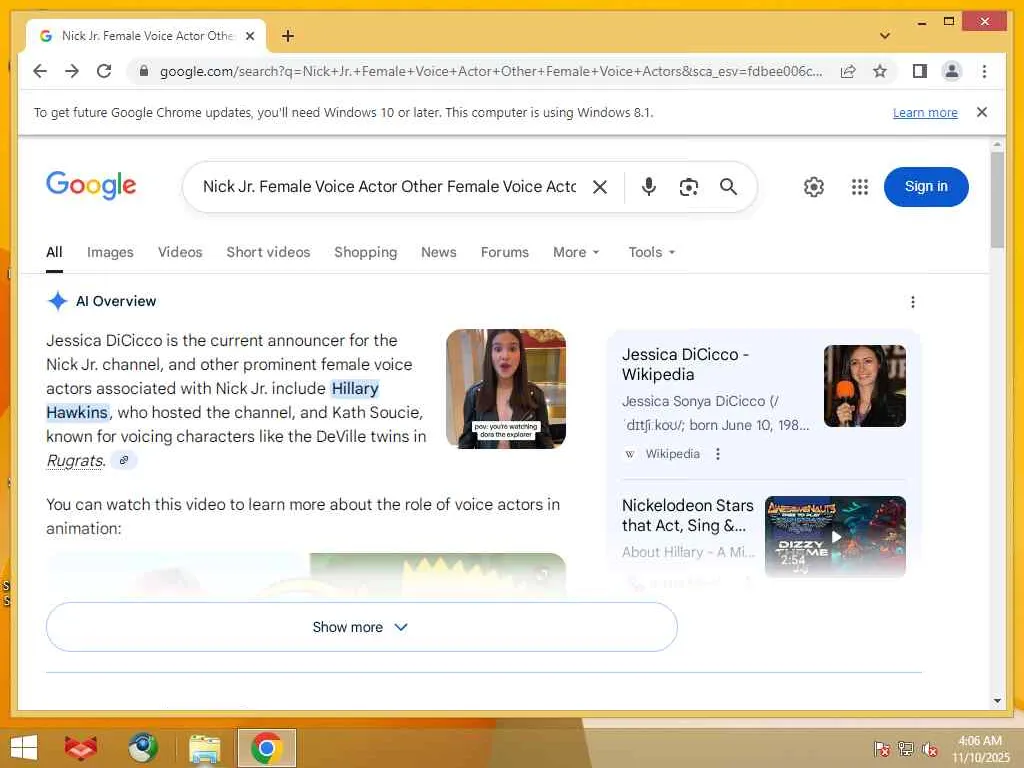Screen dimensions: 1024x768
Task: Open the Dora the Explorer video thumbnail
Action: pyautogui.click(x=506, y=389)
